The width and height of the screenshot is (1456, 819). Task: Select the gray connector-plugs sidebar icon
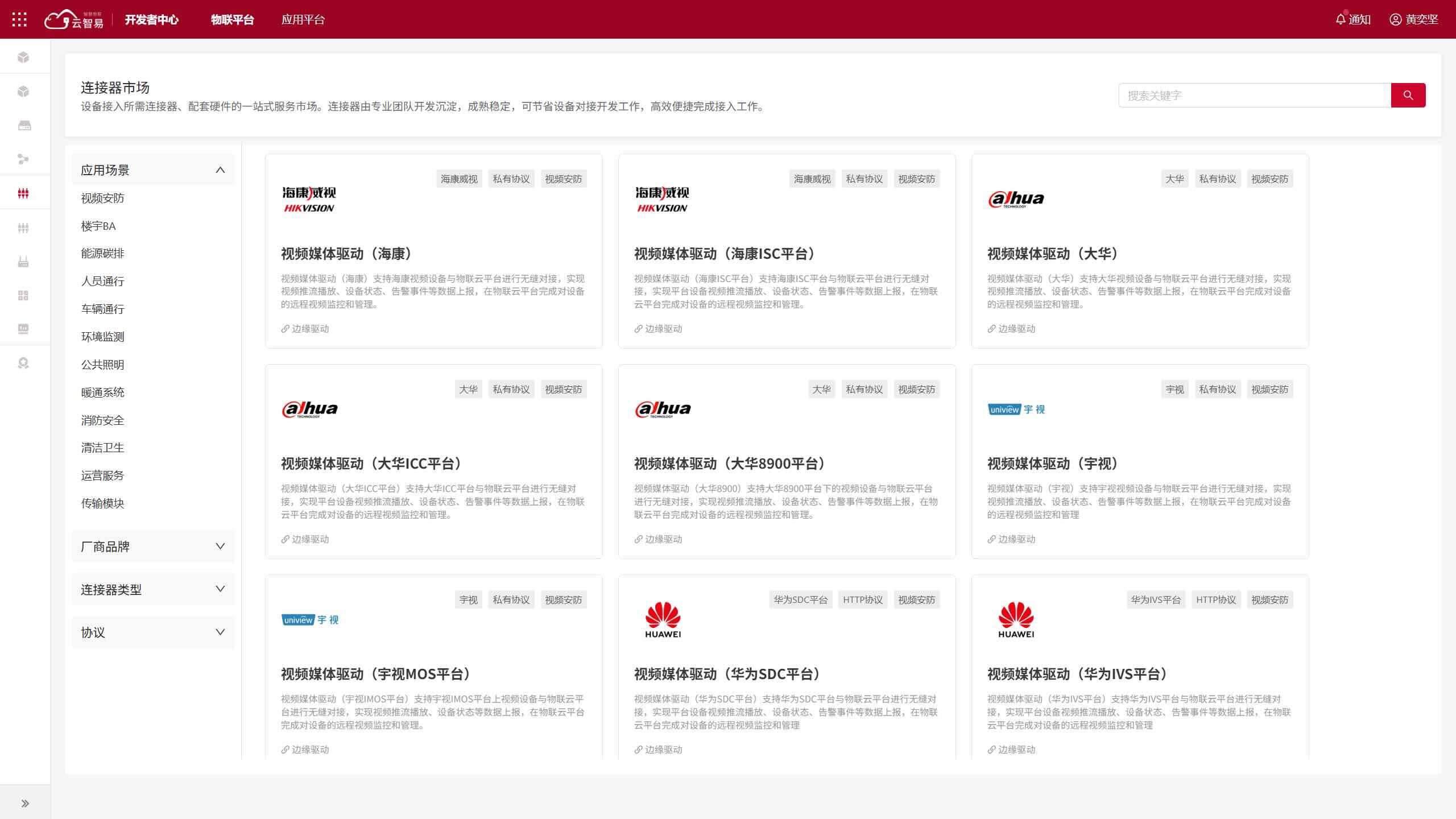23,227
